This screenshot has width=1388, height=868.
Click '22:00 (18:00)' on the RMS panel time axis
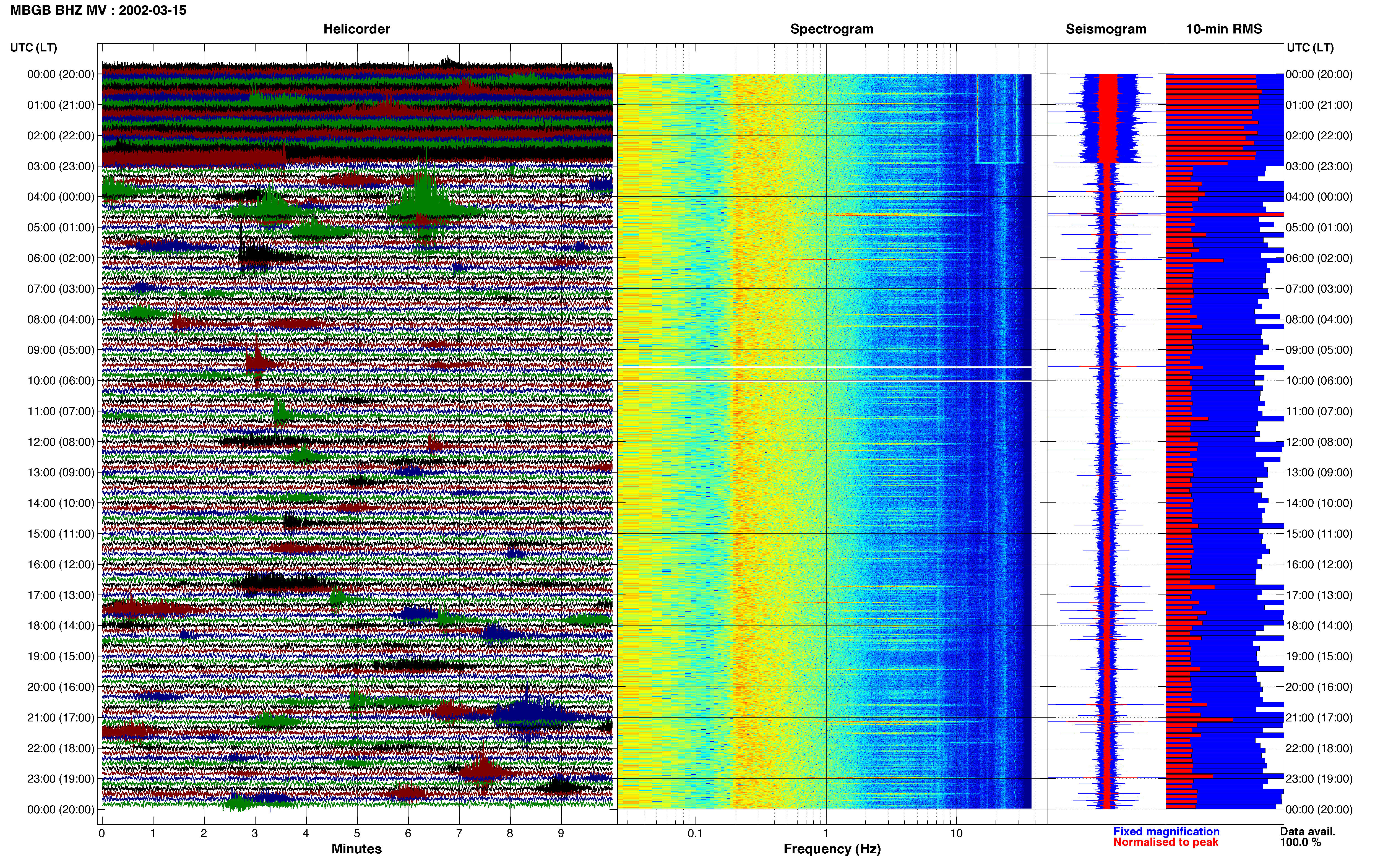(x=1319, y=749)
